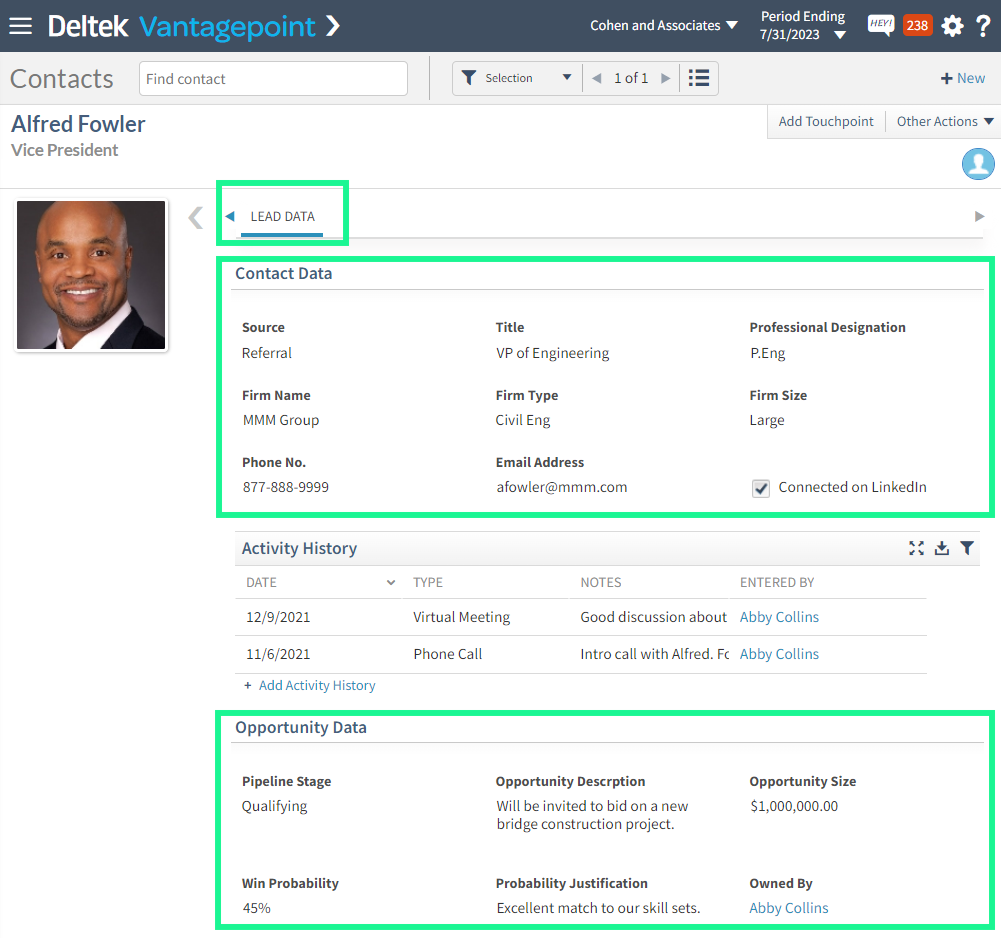Viewport: 1001px width, 938px height.
Task: Open the 238 notifications badge
Action: pyautogui.click(x=917, y=26)
